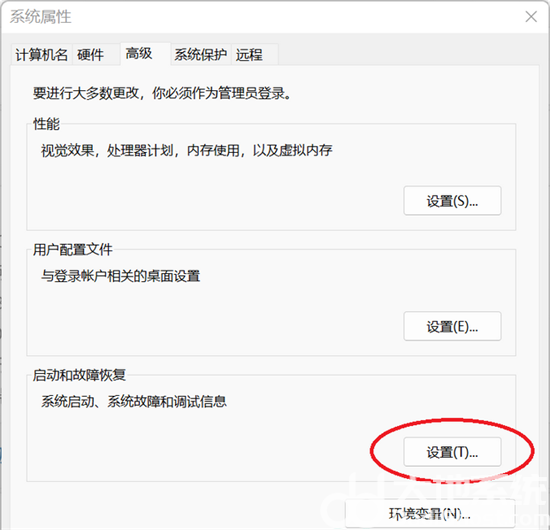Go to the 系统保护 tab
Image resolution: width=550 pixels, height=530 pixels.
click(x=201, y=55)
